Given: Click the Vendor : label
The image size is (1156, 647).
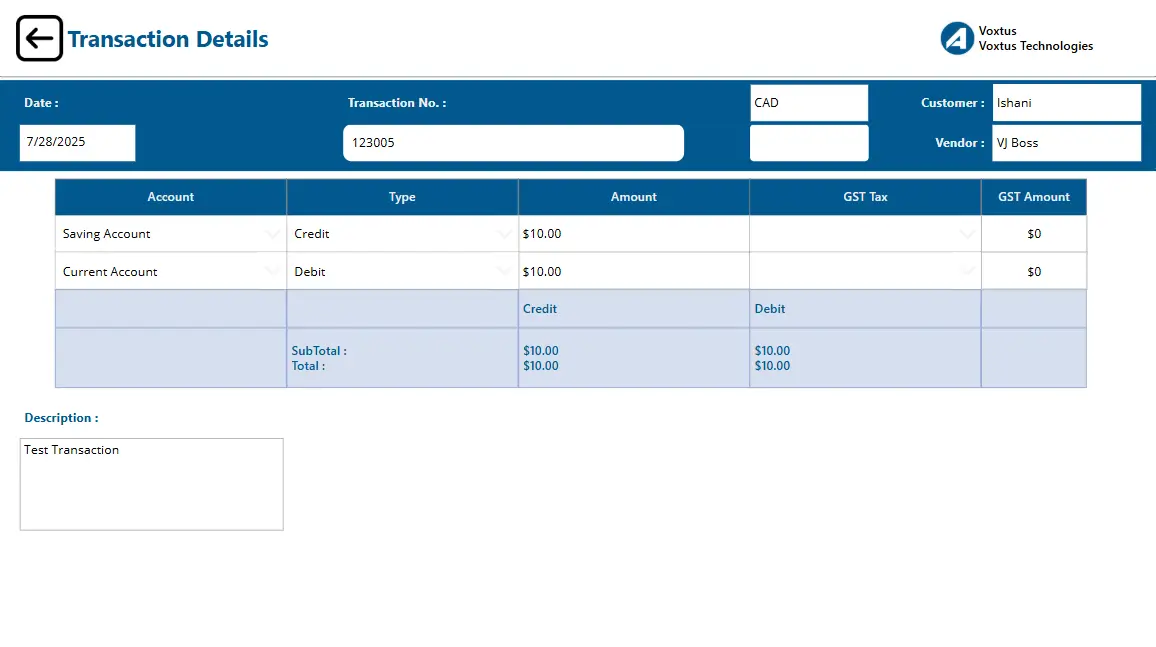Looking at the screenshot, I should point(960,143).
